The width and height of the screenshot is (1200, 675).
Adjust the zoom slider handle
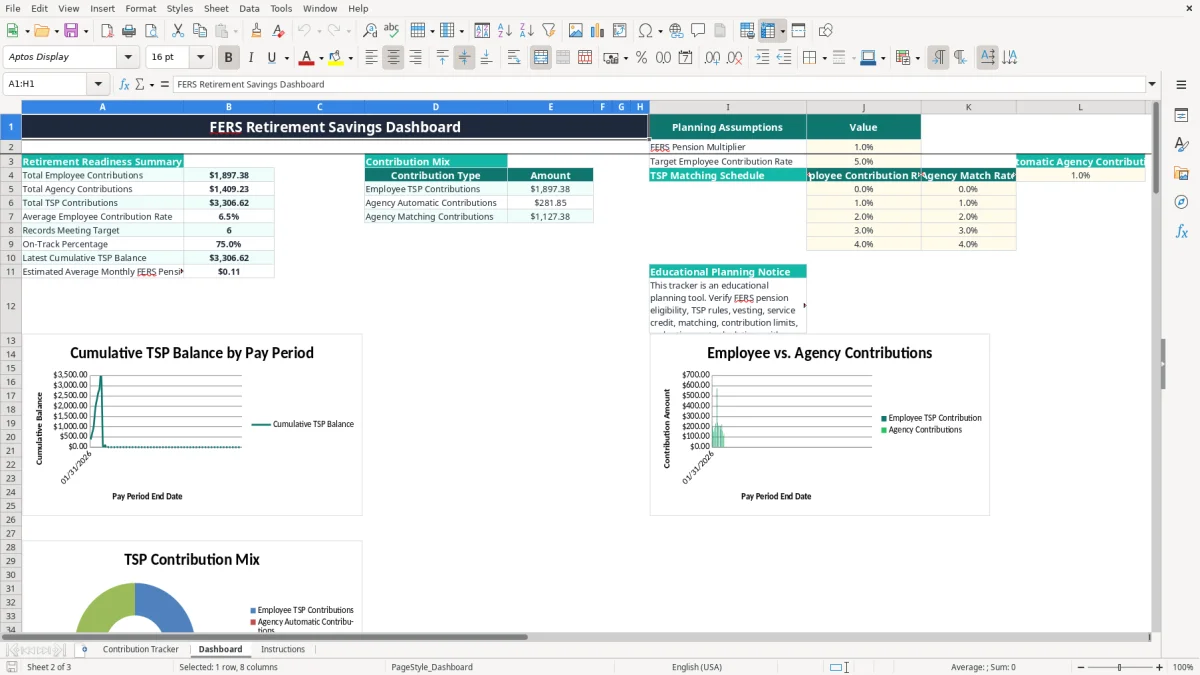coord(1120,667)
